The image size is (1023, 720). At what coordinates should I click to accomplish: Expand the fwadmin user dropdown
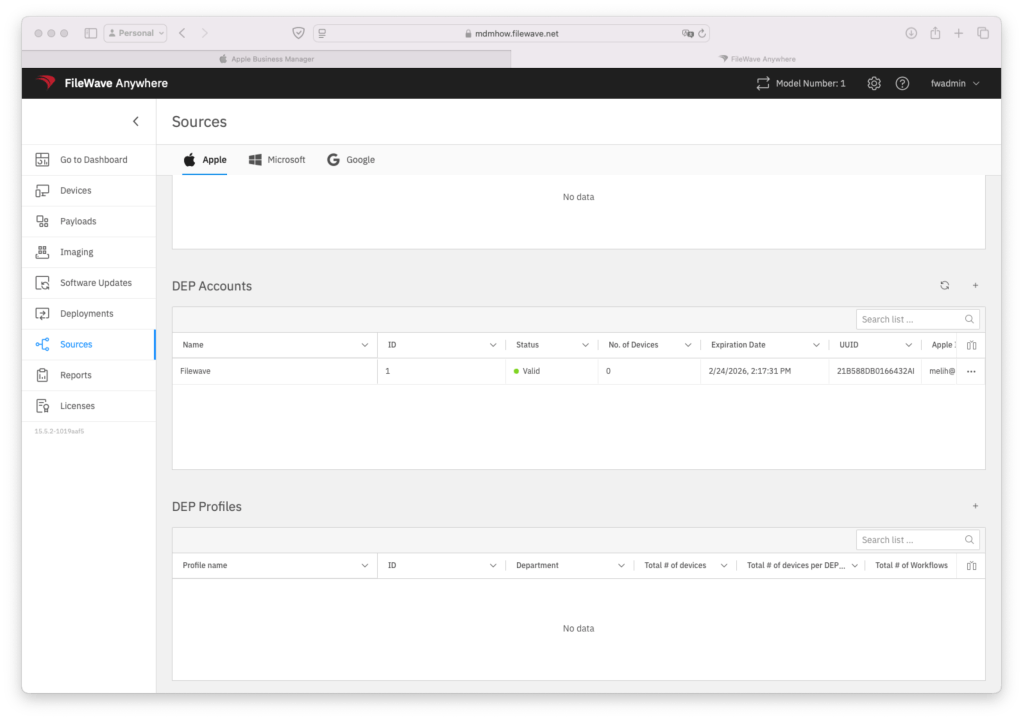(x=954, y=84)
